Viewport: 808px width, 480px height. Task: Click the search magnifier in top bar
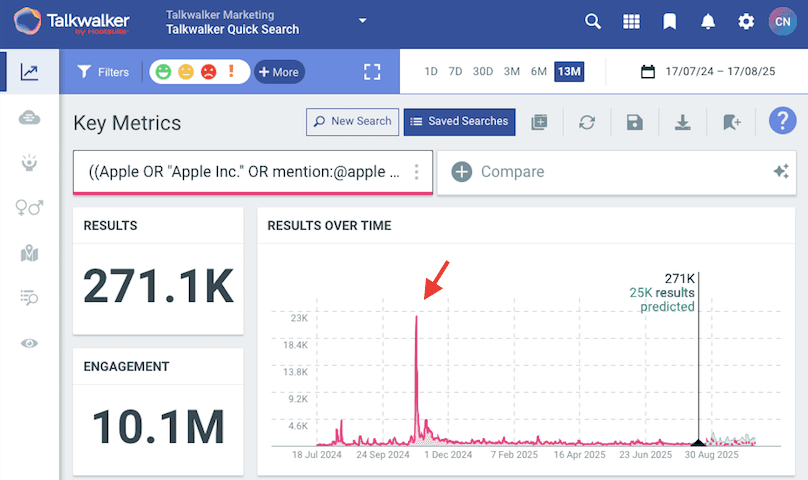593,22
